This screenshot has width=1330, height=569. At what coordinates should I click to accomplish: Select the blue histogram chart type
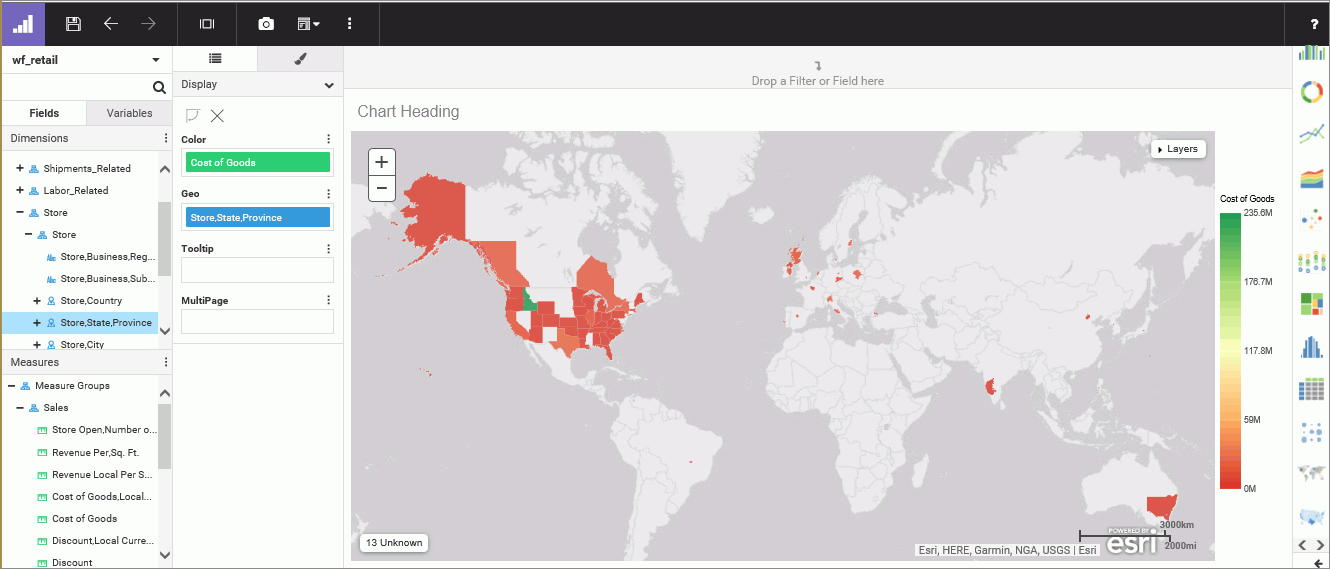[x=1312, y=346]
